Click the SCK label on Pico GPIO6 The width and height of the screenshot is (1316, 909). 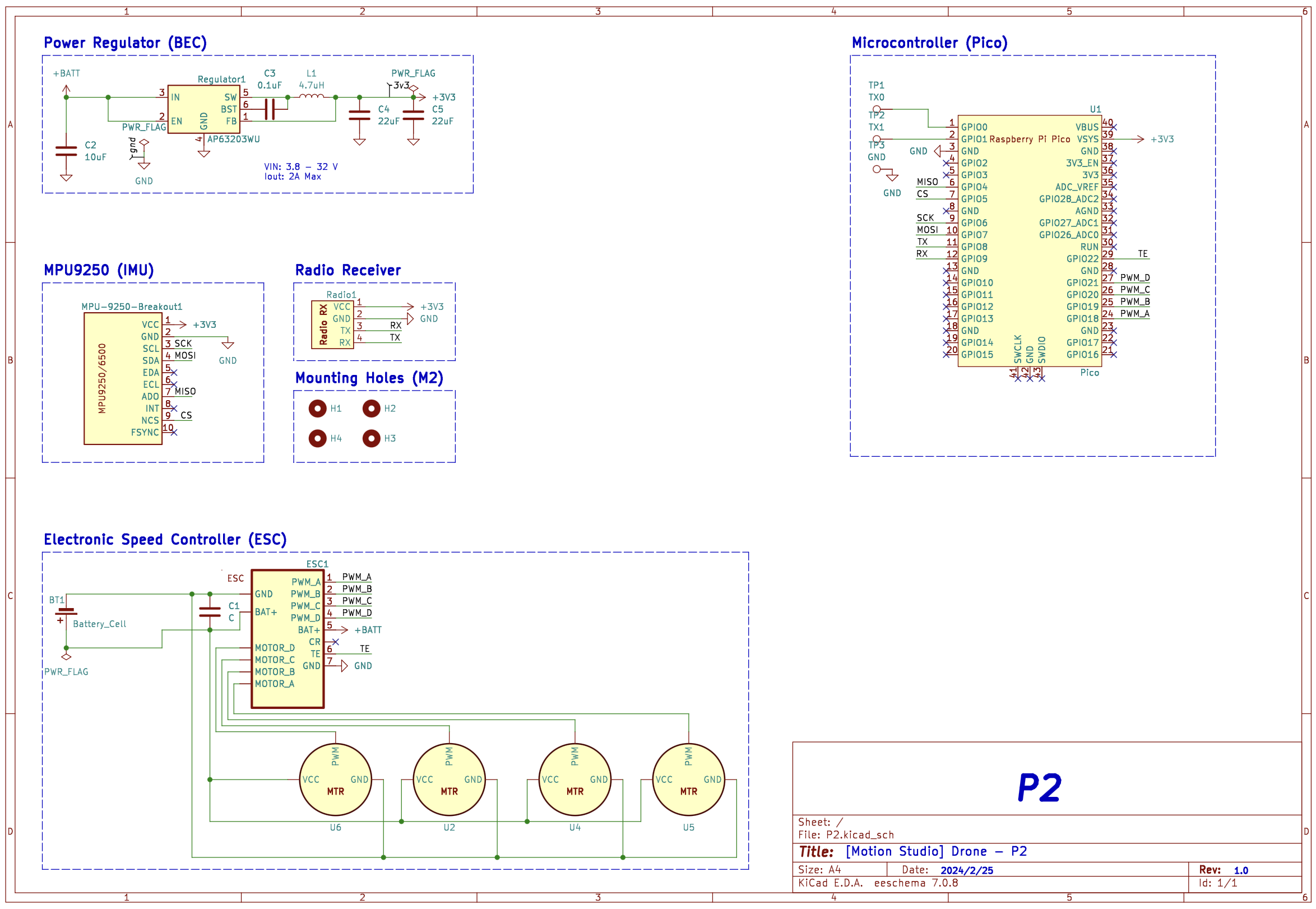point(925,217)
